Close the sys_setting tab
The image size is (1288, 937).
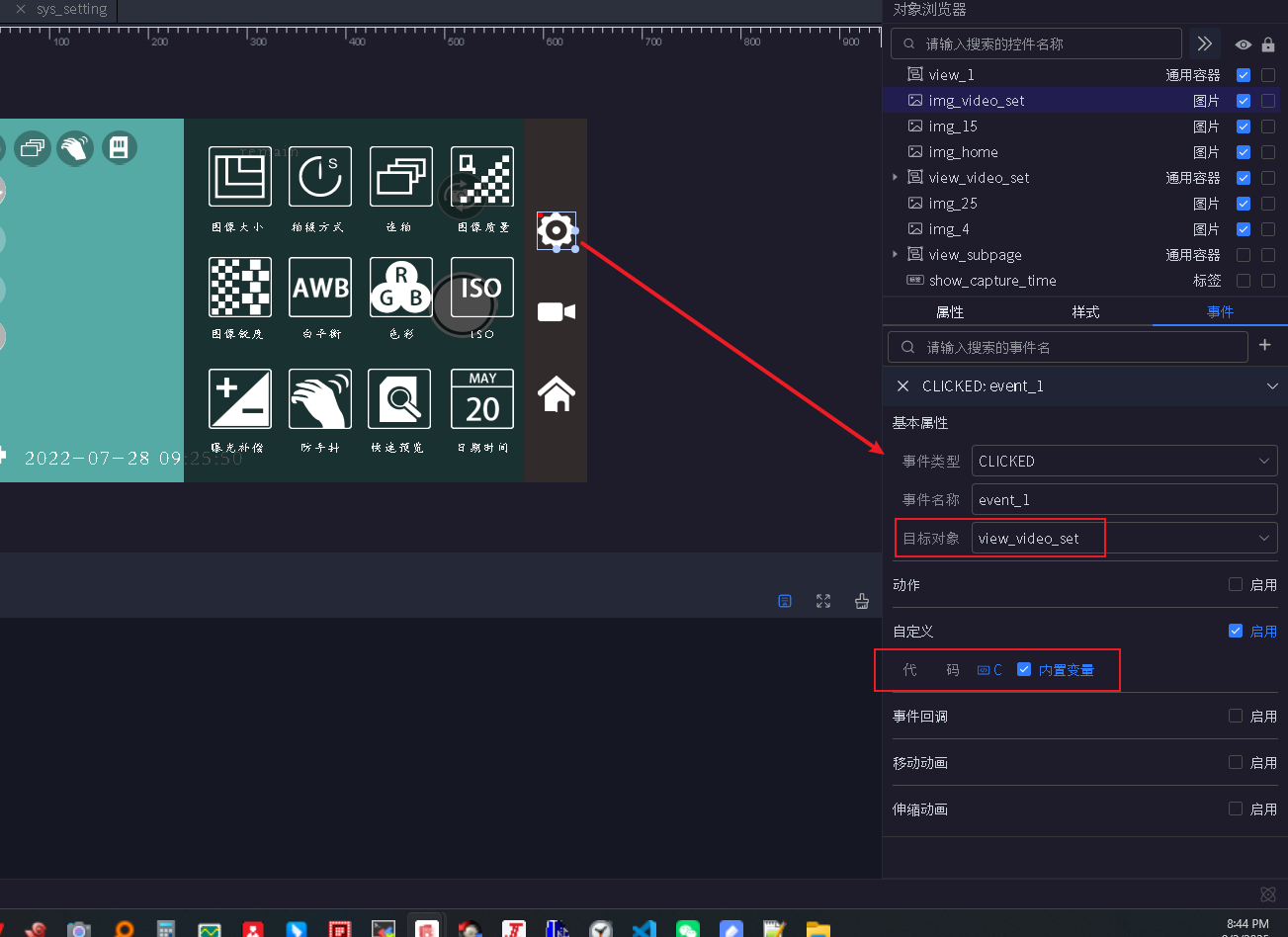click(x=21, y=9)
